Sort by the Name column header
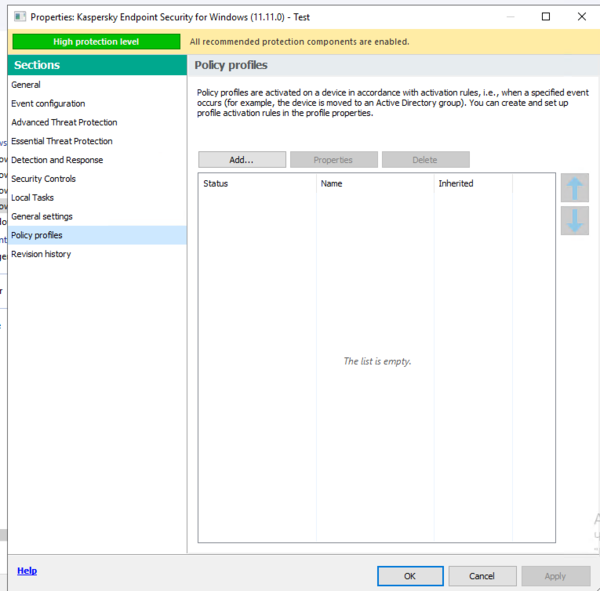This screenshot has height=591, width=600. pos(375,183)
